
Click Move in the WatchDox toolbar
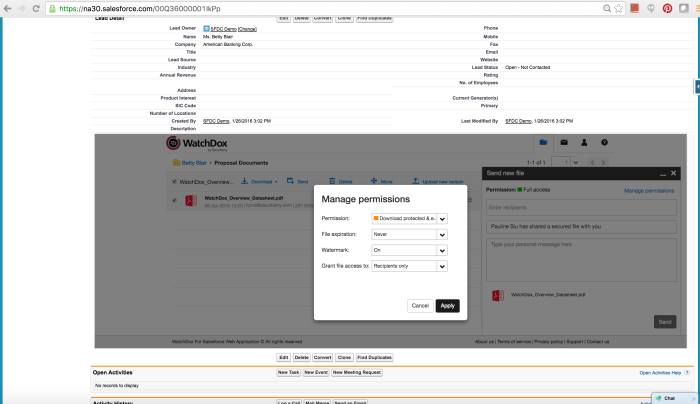[x=382, y=181]
